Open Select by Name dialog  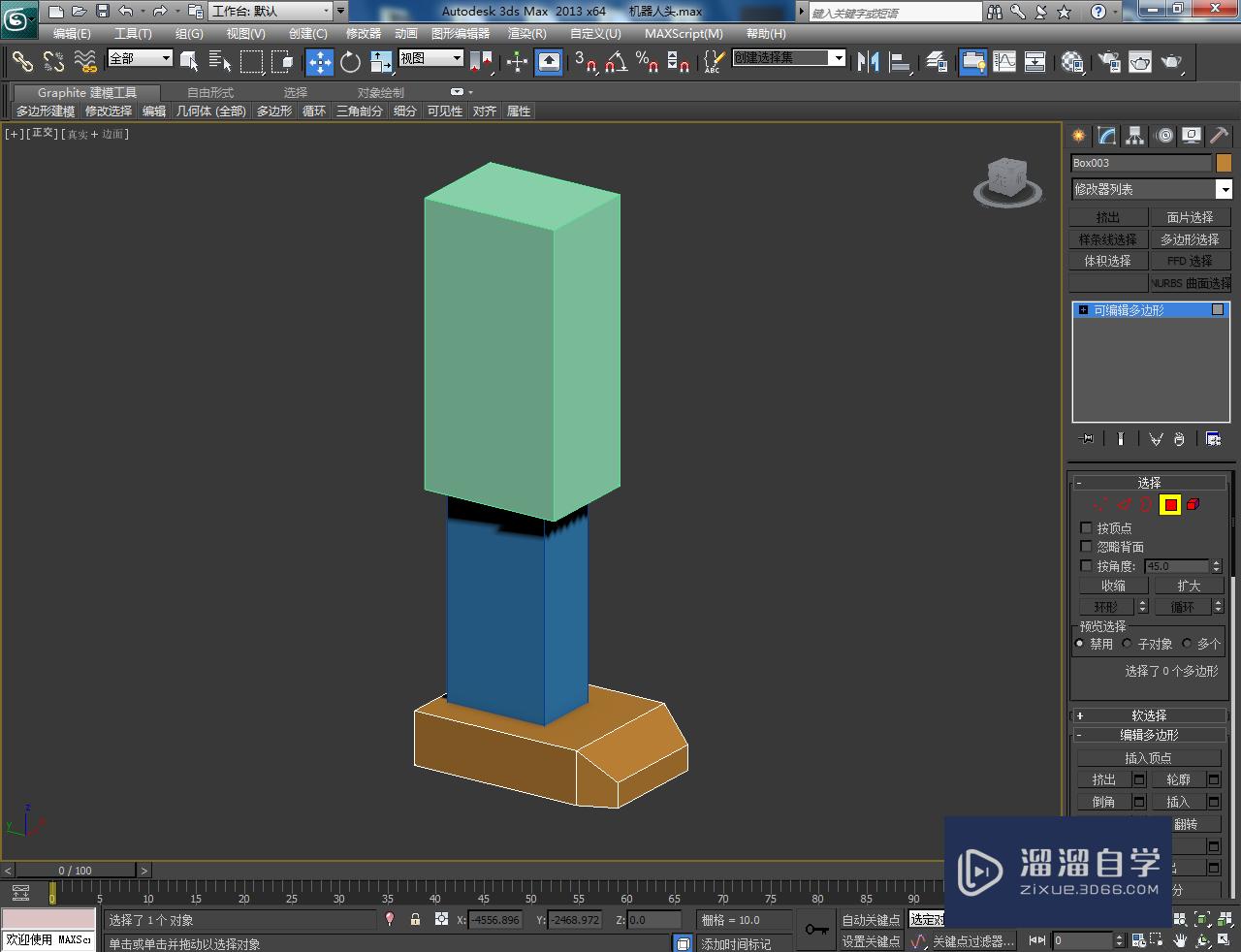click(220, 62)
